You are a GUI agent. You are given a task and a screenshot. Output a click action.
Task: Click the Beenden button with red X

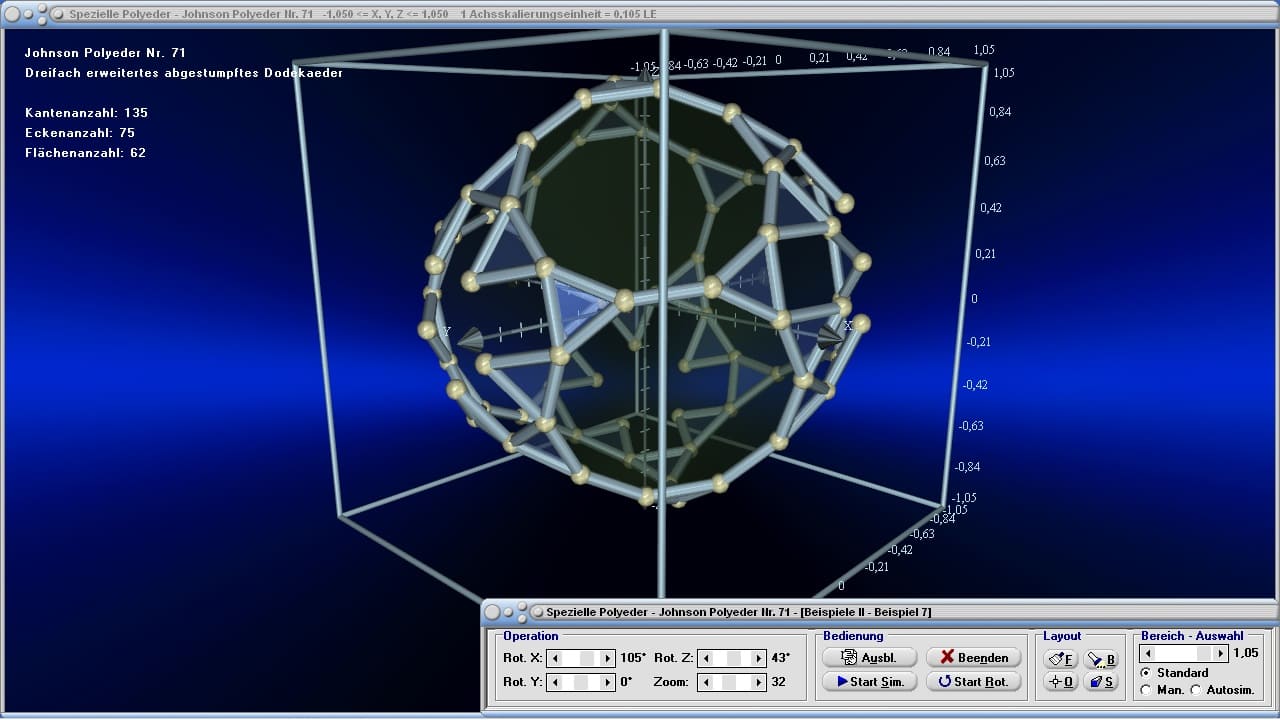point(974,657)
